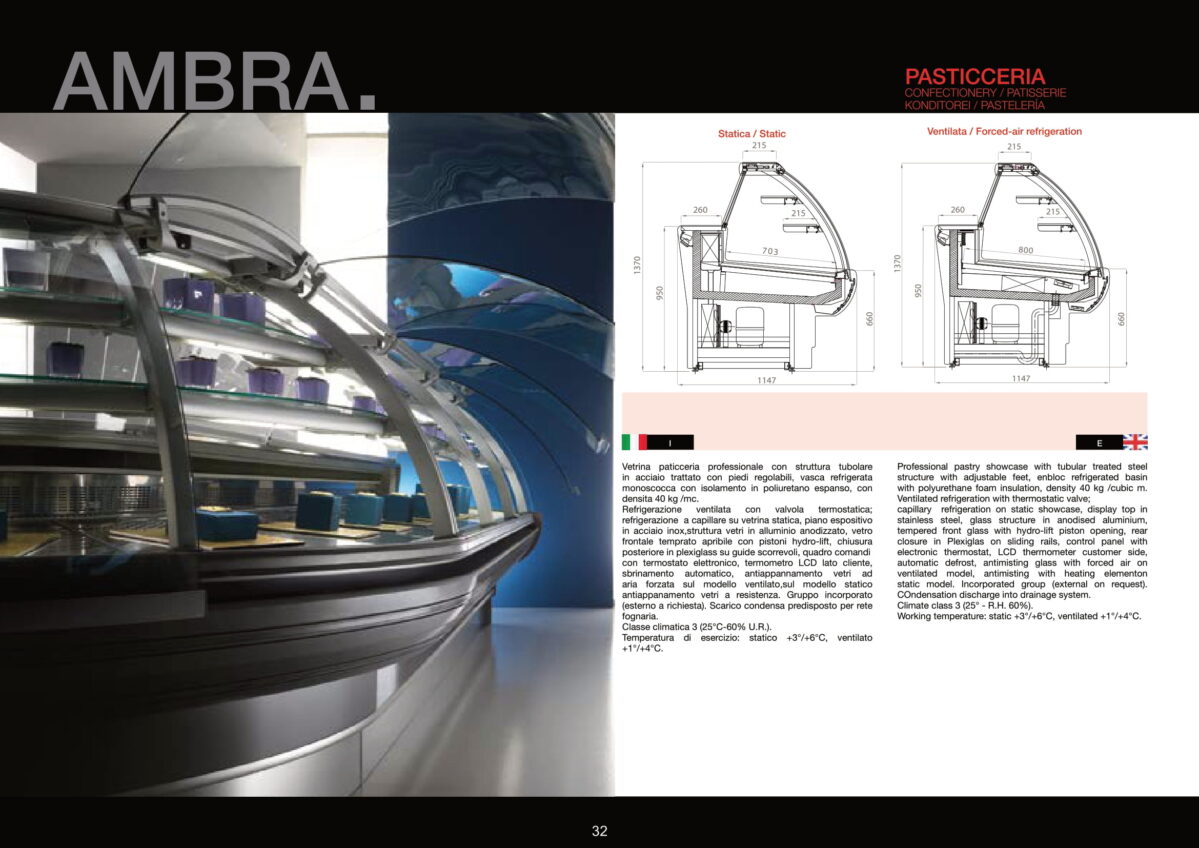The height and width of the screenshot is (848, 1199).
Task: Click the British flag icon
Action: (1135, 442)
